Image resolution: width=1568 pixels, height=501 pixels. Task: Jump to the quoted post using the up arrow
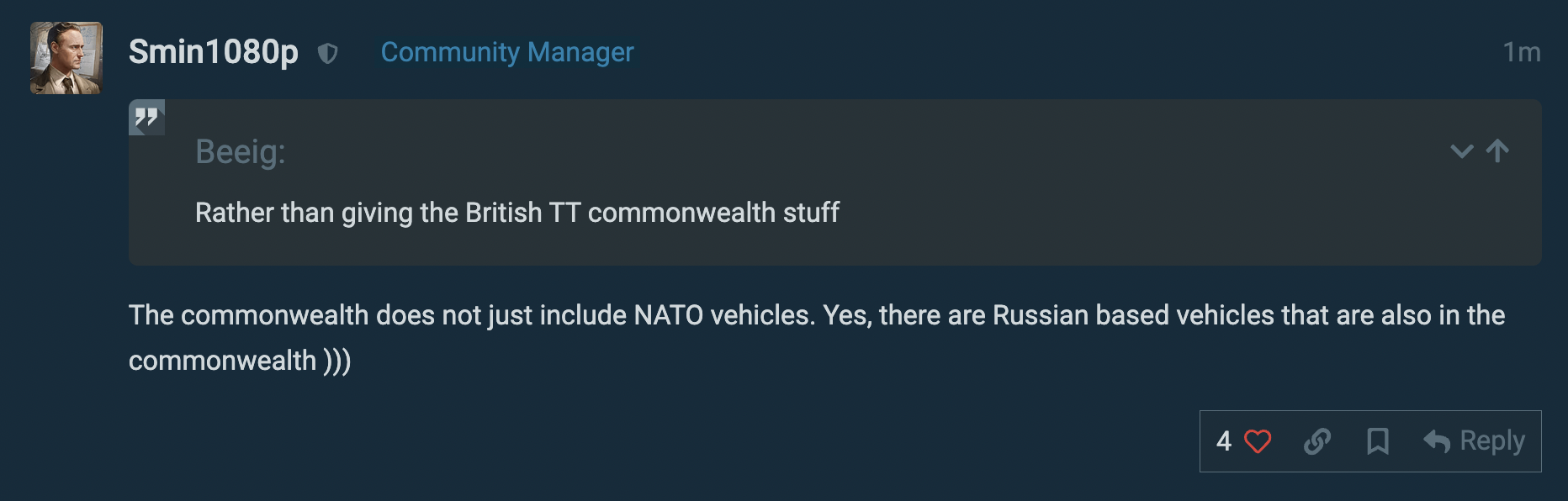(1497, 151)
